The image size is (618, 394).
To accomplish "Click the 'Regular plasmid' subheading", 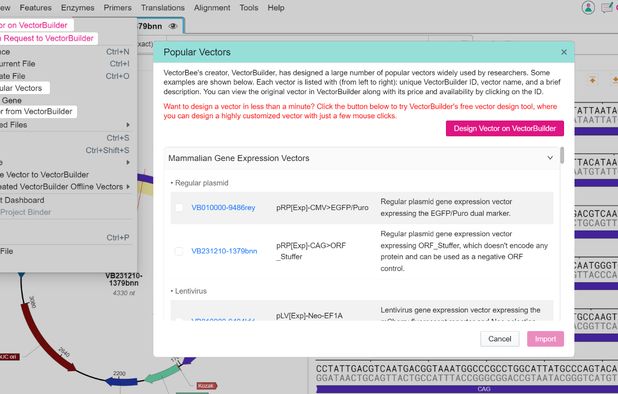I will coord(201,183).
